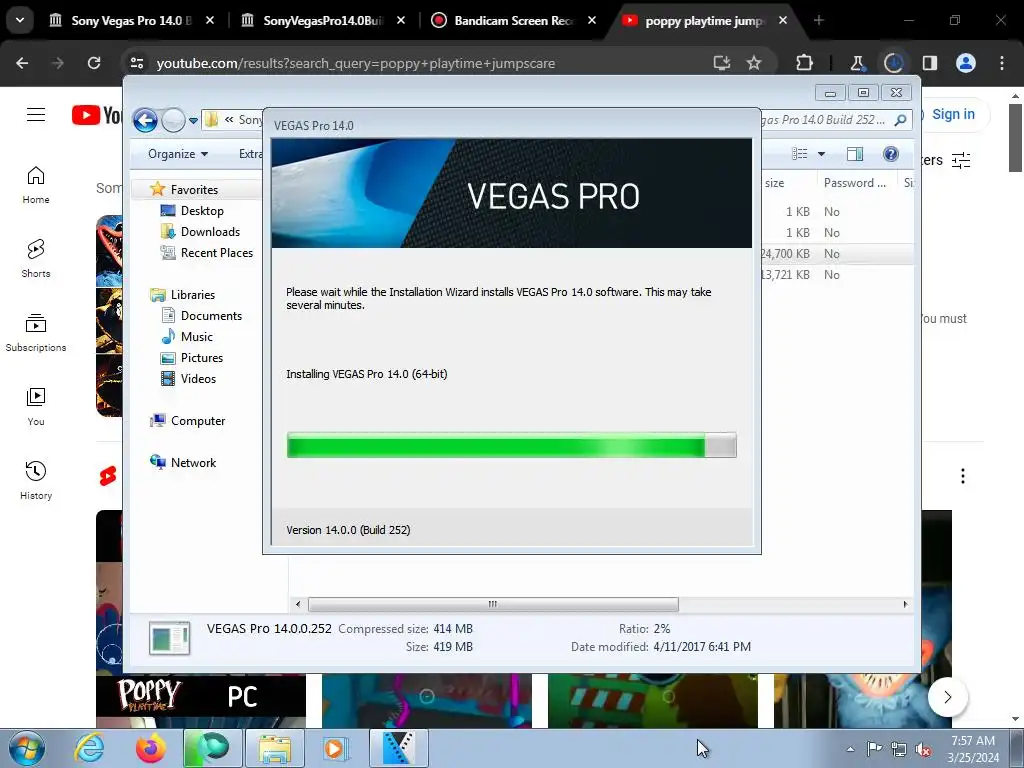This screenshot has width=1024, height=768.
Task: Click the taskbar clock 7:57 AM
Action: tap(973, 741)
